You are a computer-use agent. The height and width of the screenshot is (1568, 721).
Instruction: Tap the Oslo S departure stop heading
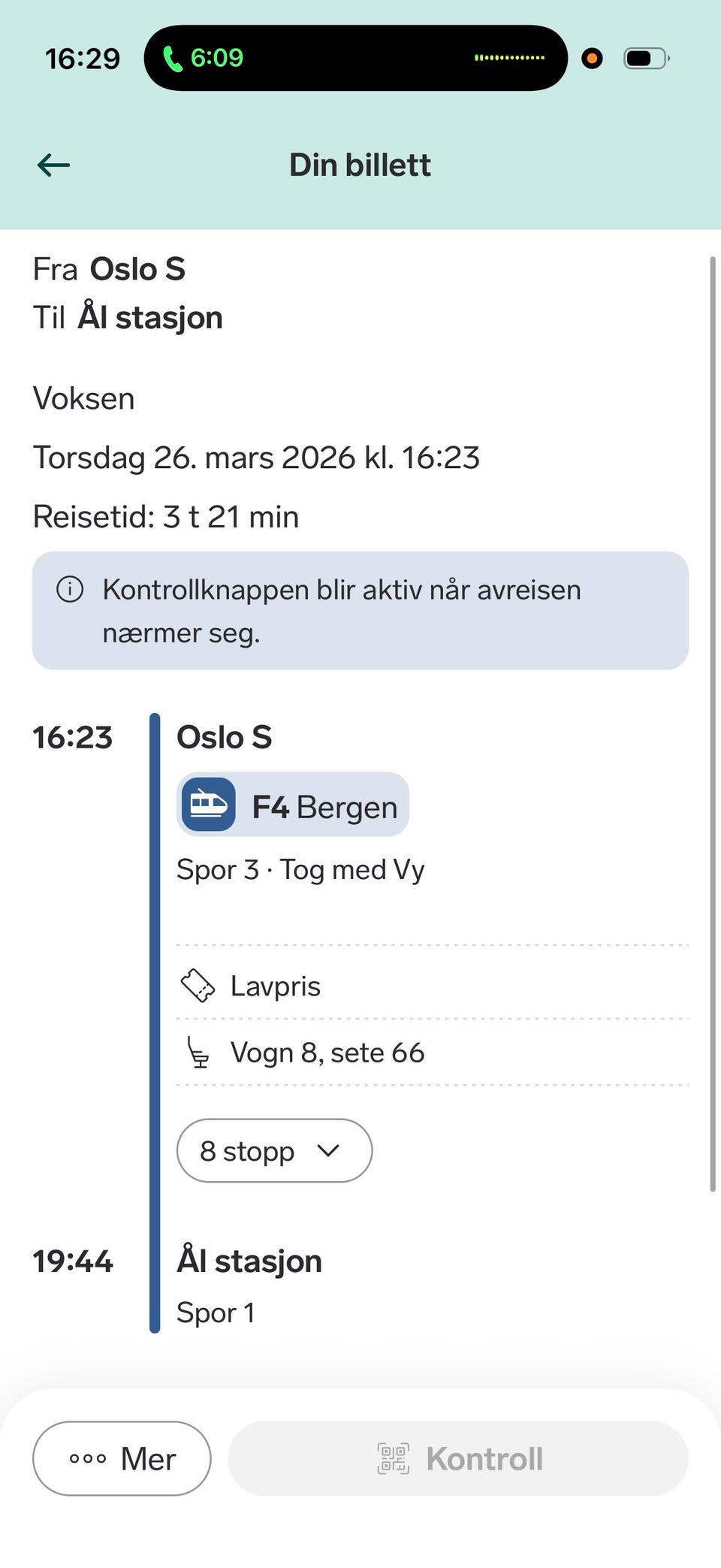224,737
